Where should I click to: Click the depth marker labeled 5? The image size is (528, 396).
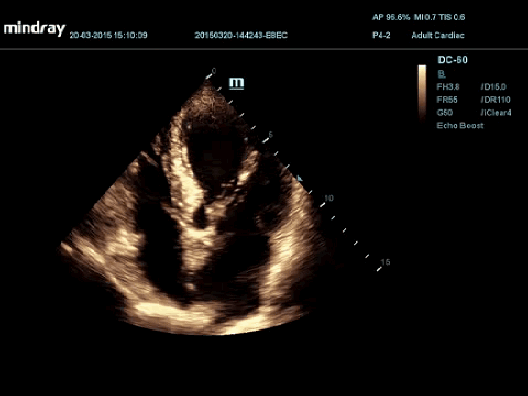(270, 135)
